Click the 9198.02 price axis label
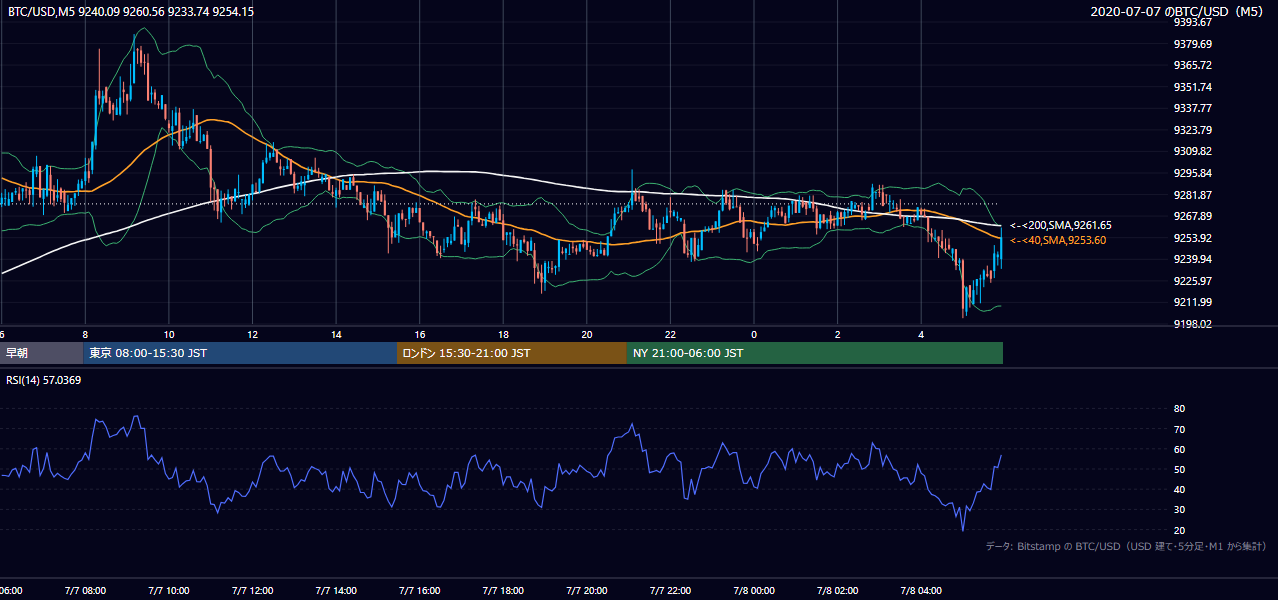Viewport: 1278px width, 600px height. (x=1192, y=324)
